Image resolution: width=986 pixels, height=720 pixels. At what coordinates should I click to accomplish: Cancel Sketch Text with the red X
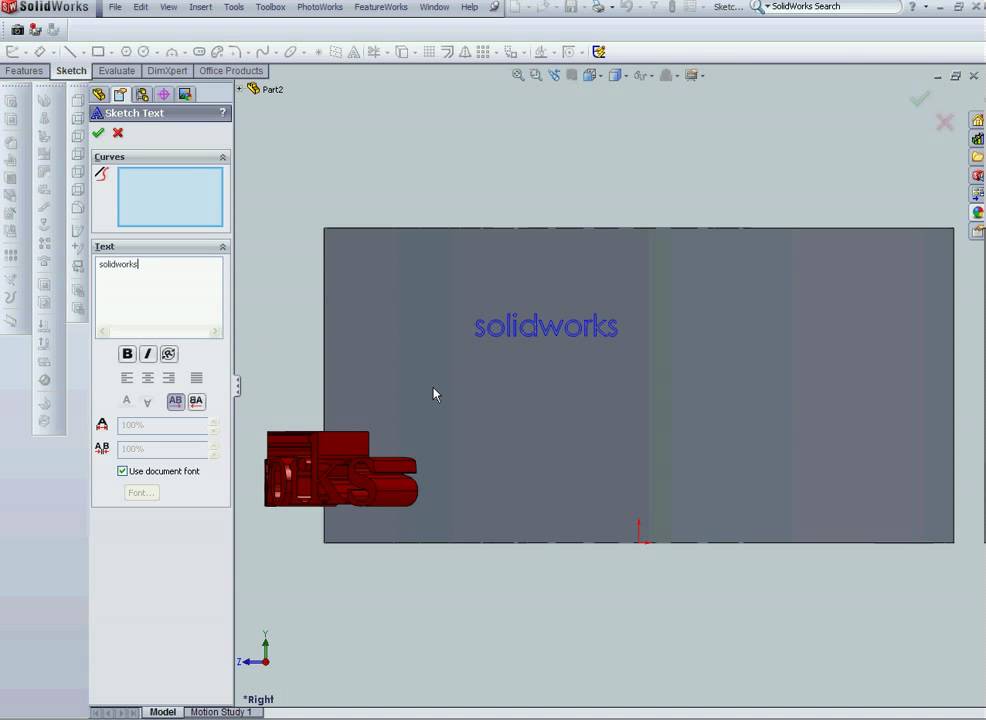118,133
